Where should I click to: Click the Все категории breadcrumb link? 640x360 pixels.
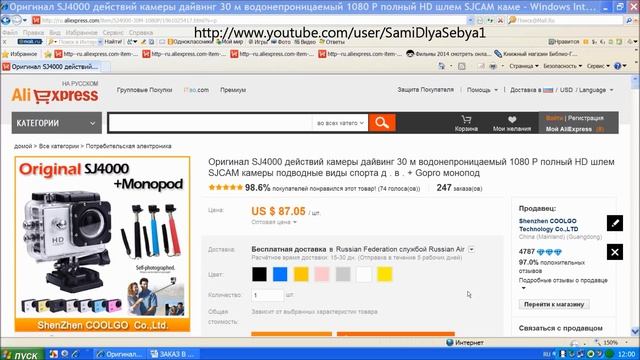pos(59,146)
